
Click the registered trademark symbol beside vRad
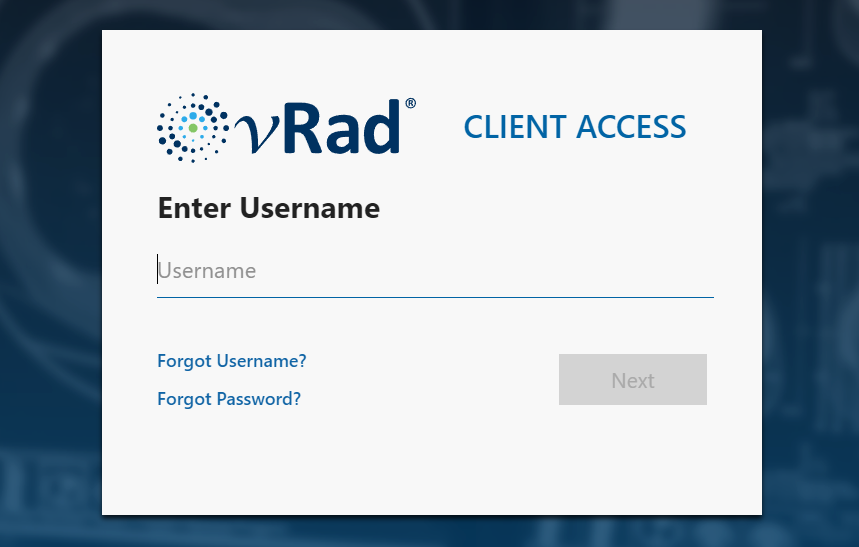(x=410, y=103)
